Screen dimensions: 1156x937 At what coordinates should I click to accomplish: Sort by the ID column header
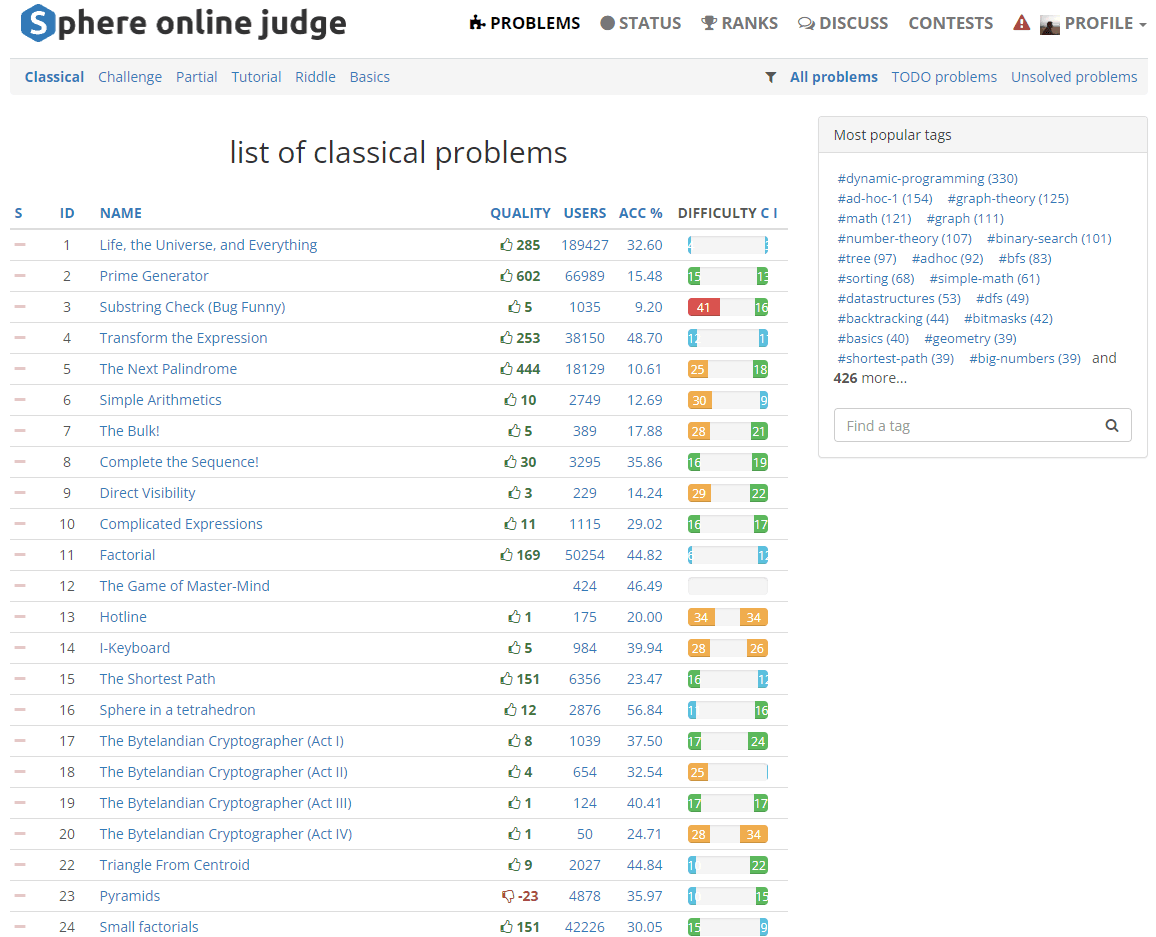coord(67,213)
